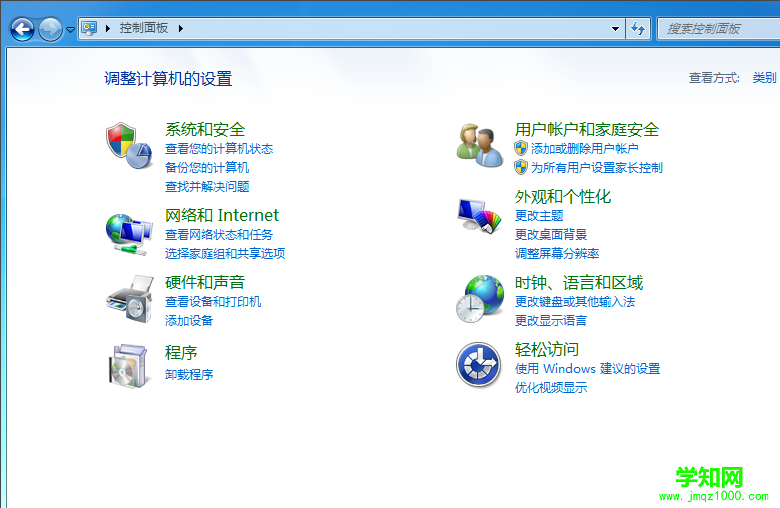Open 备份您的计算机 link
The width and height of the screenshot is (780, 508).
(207, 167)
